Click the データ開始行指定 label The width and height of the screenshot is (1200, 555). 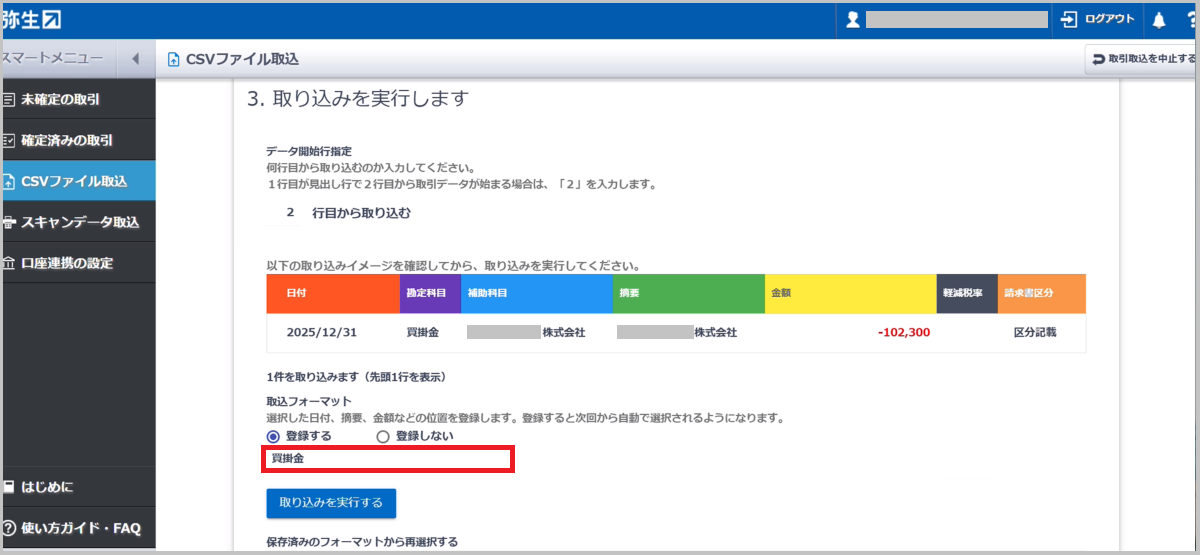309,151
